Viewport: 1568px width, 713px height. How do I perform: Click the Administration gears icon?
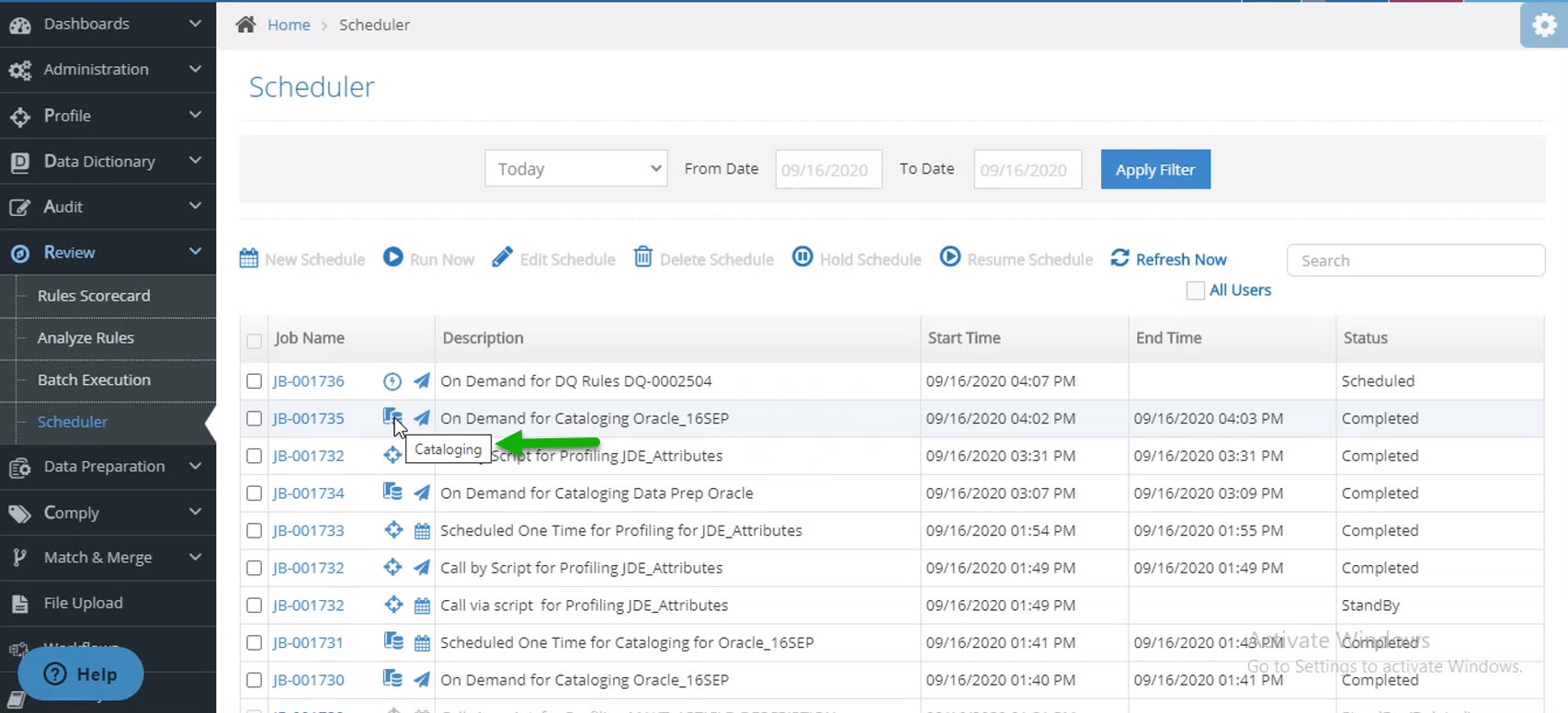point(20,71)
